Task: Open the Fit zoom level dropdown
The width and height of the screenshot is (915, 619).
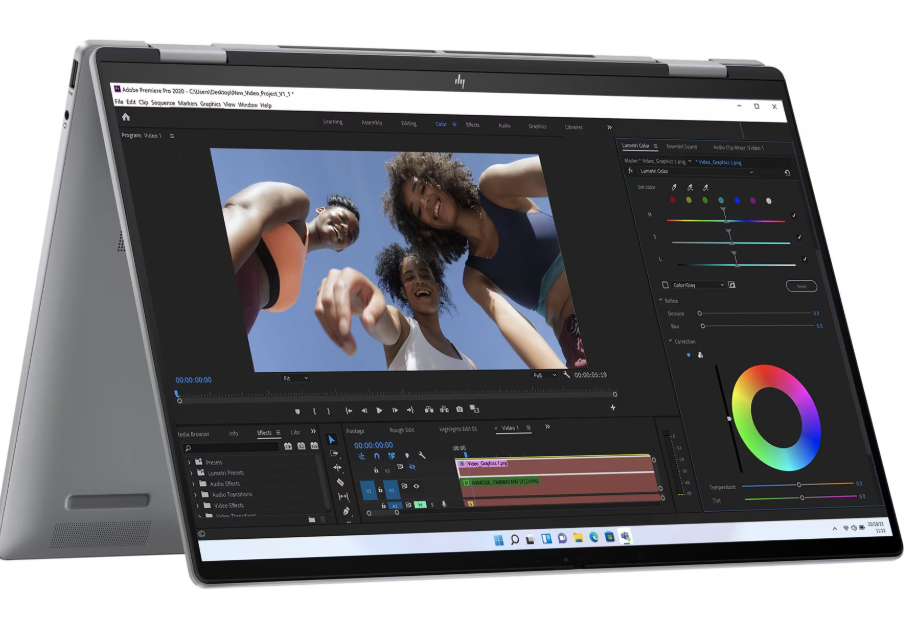Action: click(295, 378)
